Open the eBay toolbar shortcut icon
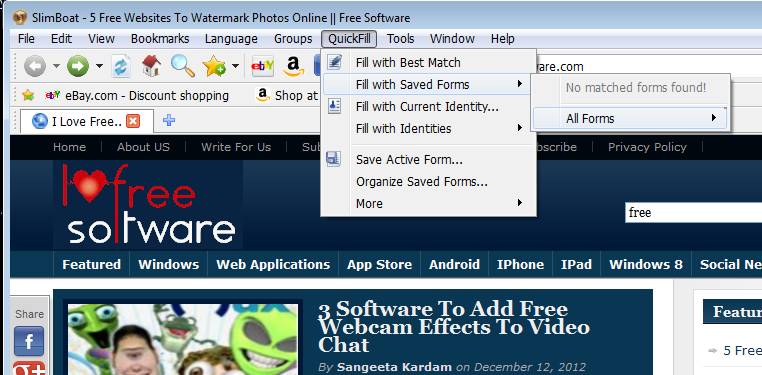Screen dimensions: 762x375 pos(262,66)
